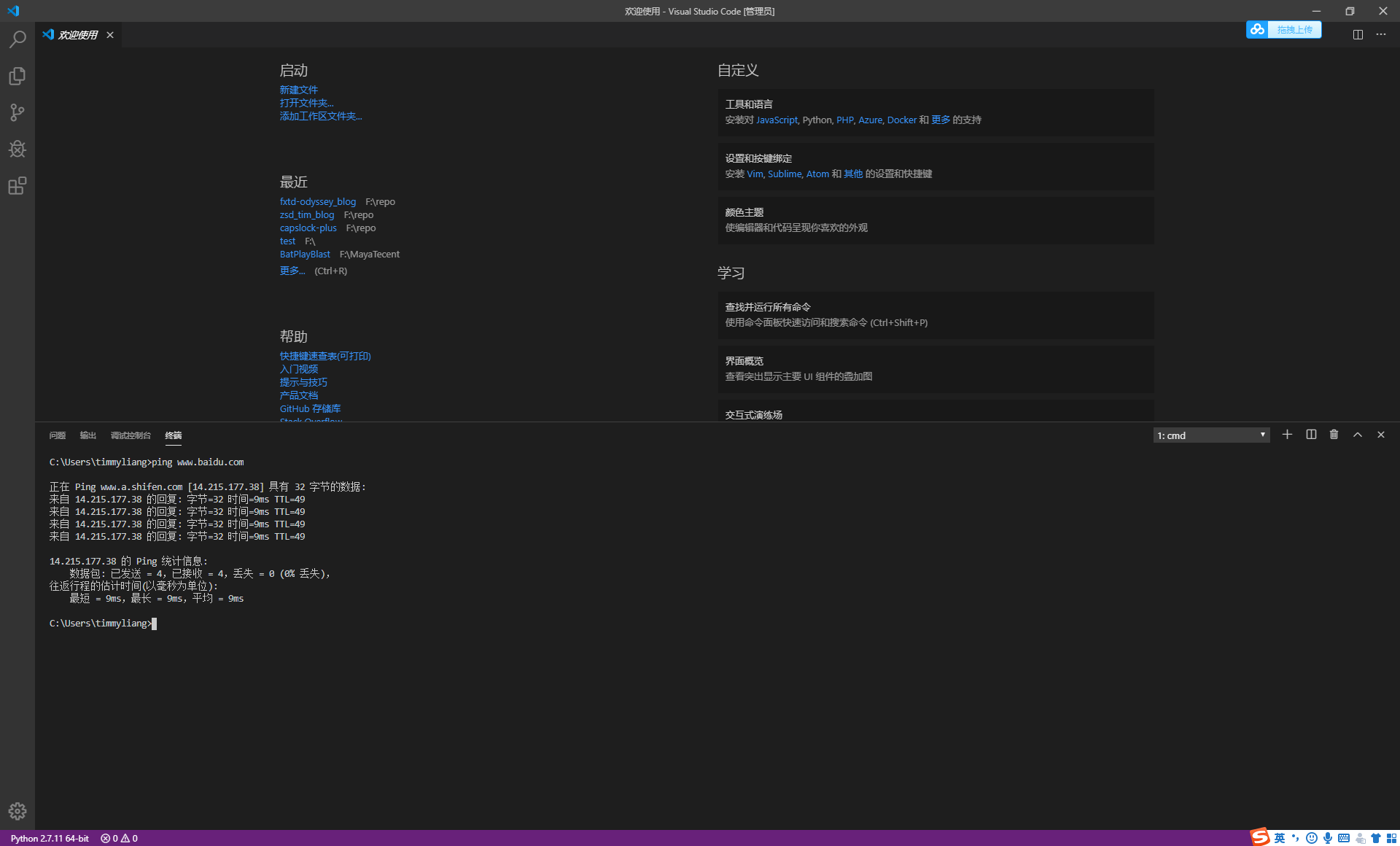The image size is (1400, 846).
Task: Click the terminal prompt C:\Users\timmyliang>
Action: [101, 624]
